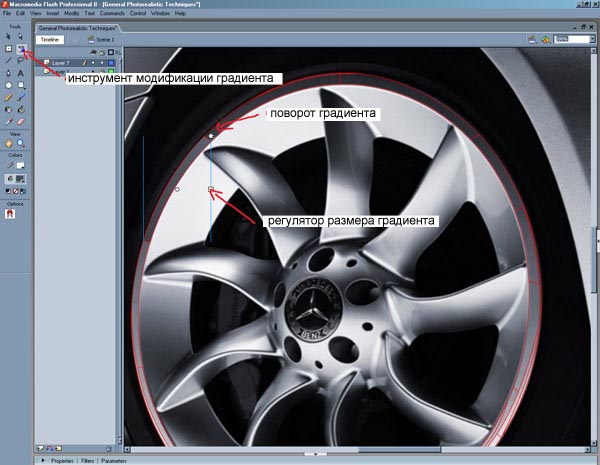Select the Pencil tool

pyautogui.click(x=8, y=98)
